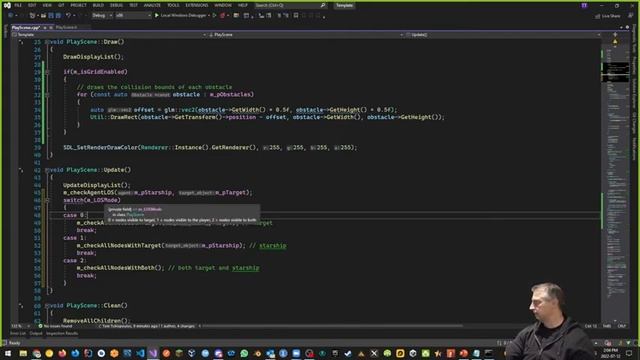Click the Open File folder icon
The image size is (640, 360).
(x=43, y=16)
